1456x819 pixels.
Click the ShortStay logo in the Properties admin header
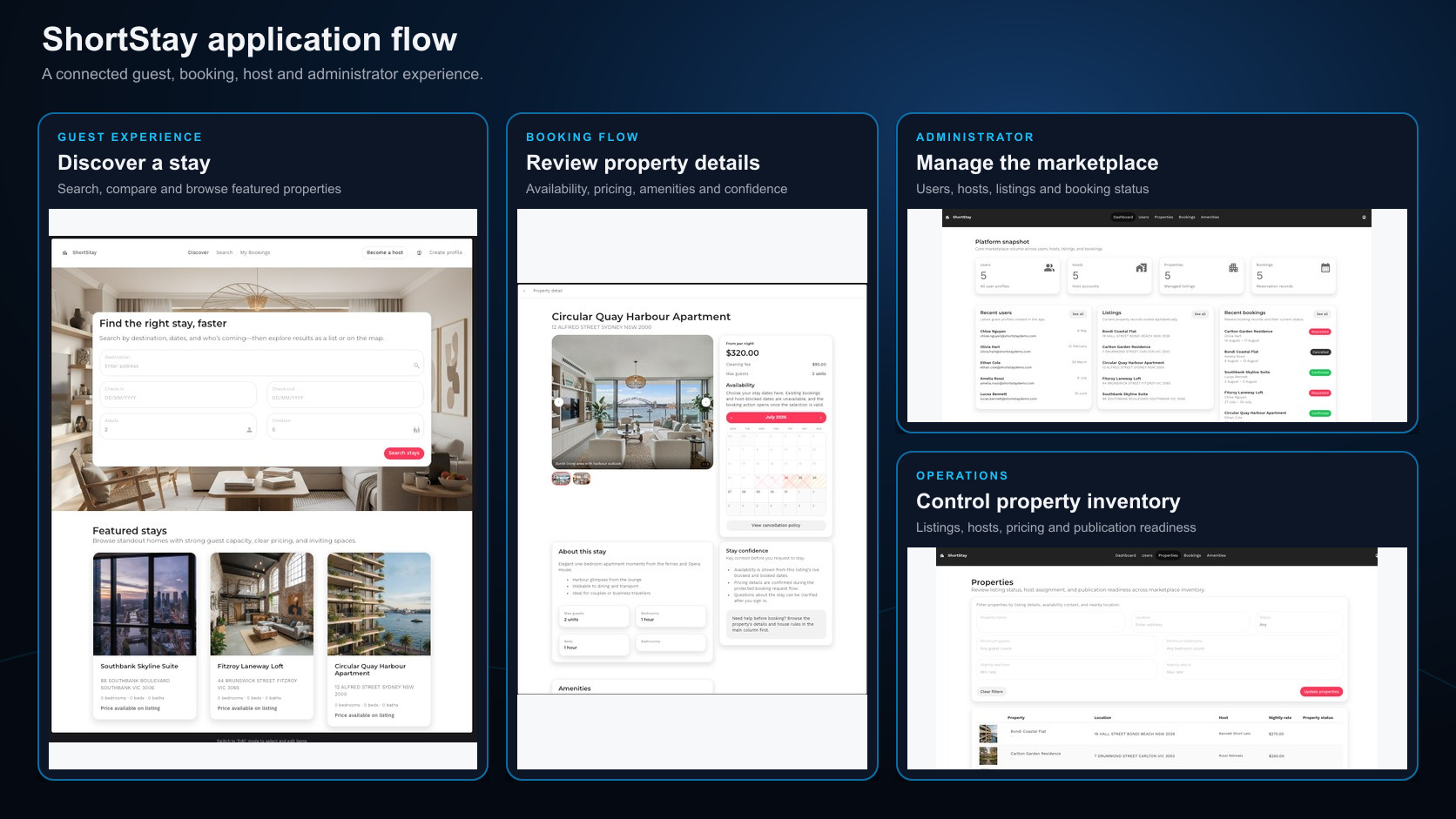954,555
